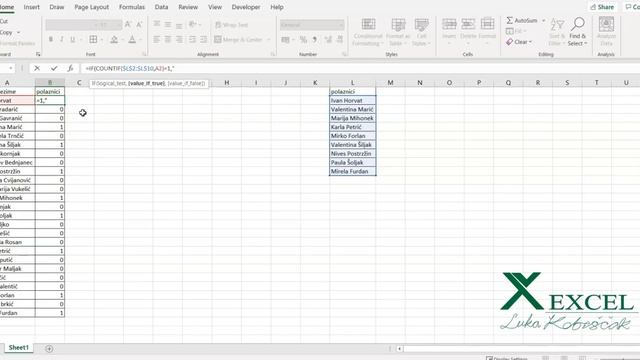Screen dimensions: 640x360
Task: Click the Share button
Action: [x=602, y=7]
